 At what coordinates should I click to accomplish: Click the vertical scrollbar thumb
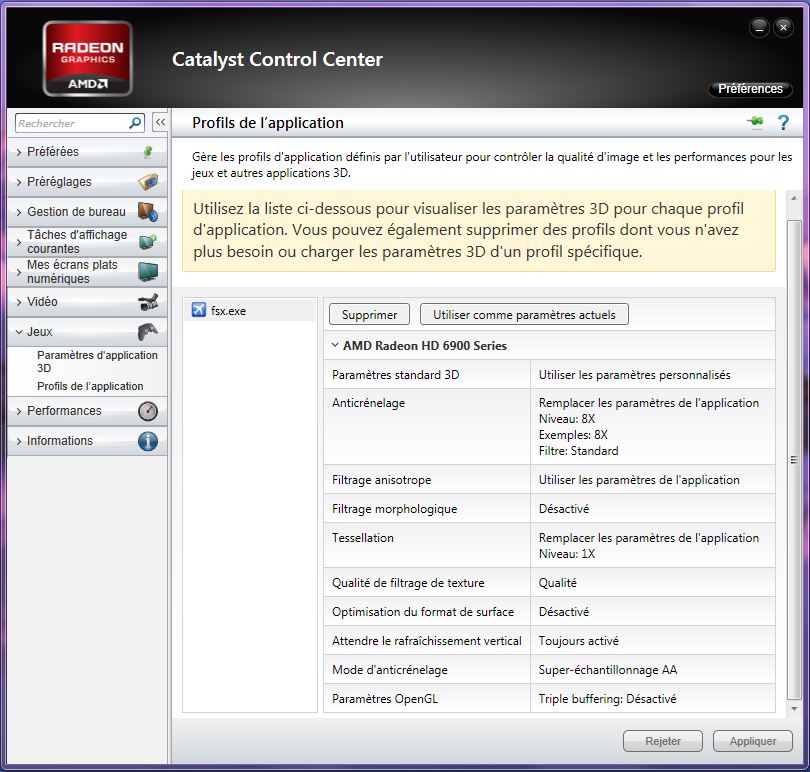[x=794, y=459]
